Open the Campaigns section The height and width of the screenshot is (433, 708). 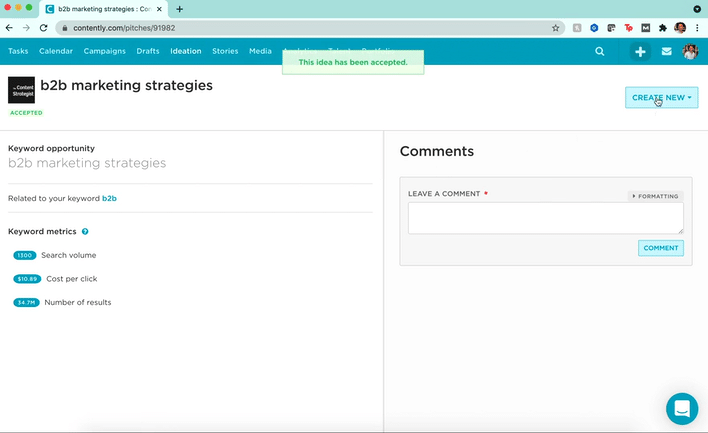(x=105, y=51)
